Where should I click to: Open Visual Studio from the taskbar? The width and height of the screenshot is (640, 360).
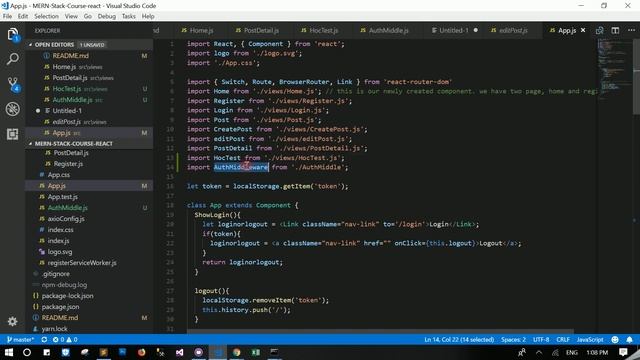[x=180, y=352]
